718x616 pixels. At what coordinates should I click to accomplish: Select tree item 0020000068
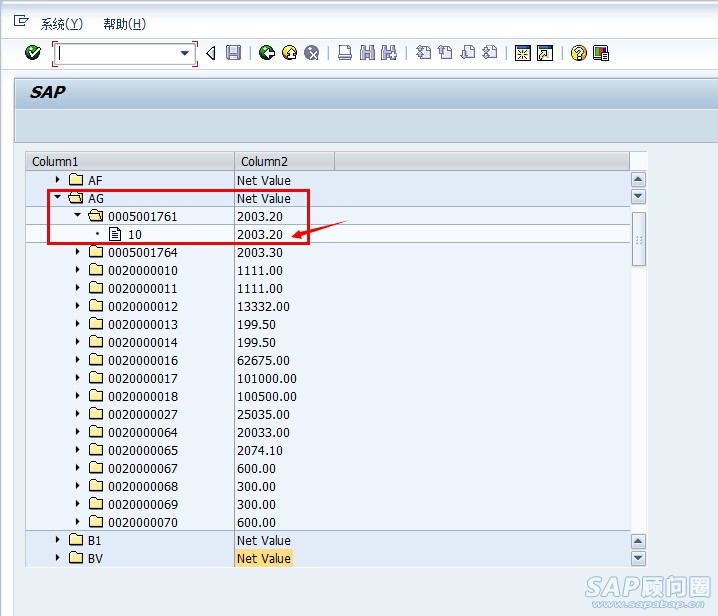tap(143, 486)
